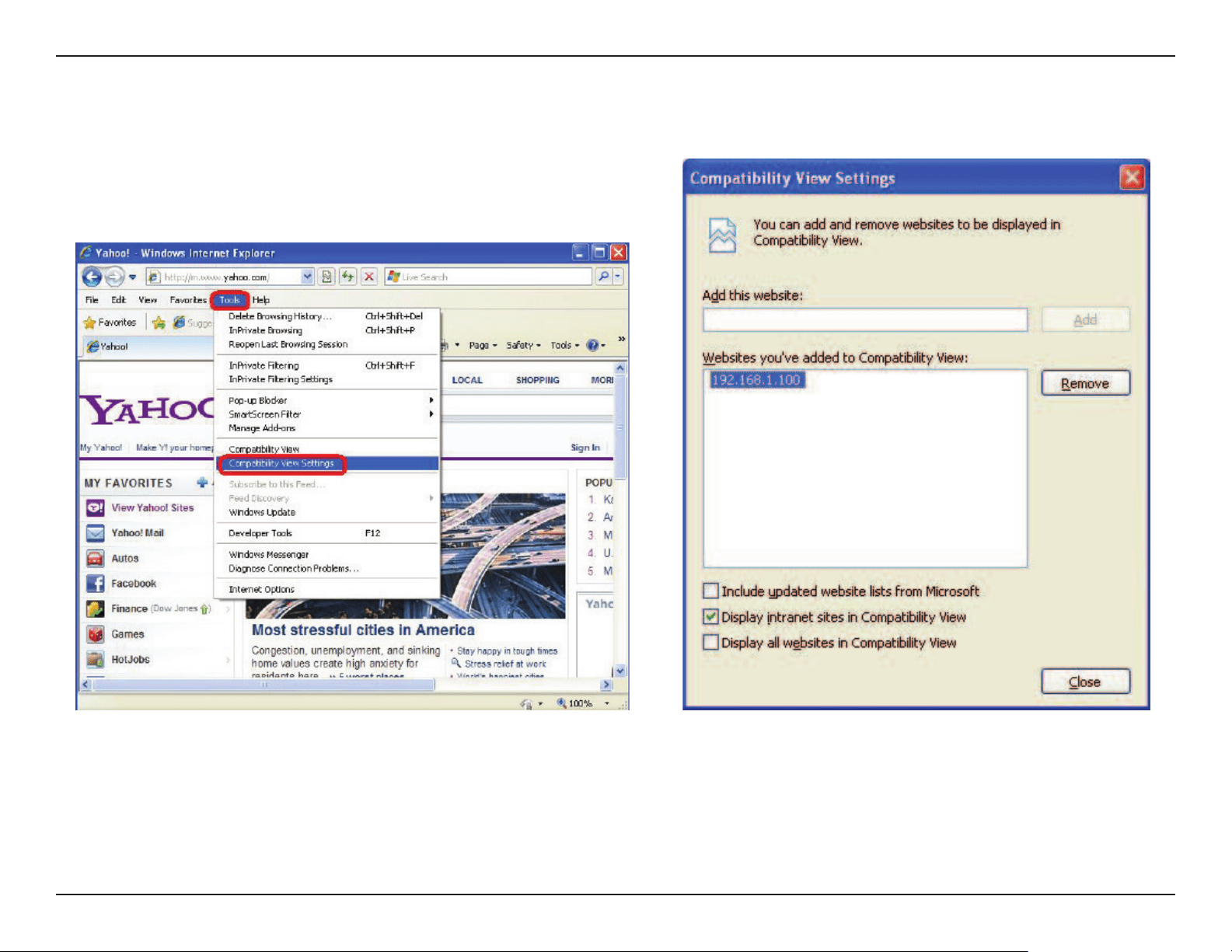Click the SHOPPING link on Yahoo
This screenshot has height=952, width=1232.
coord(538,380)
